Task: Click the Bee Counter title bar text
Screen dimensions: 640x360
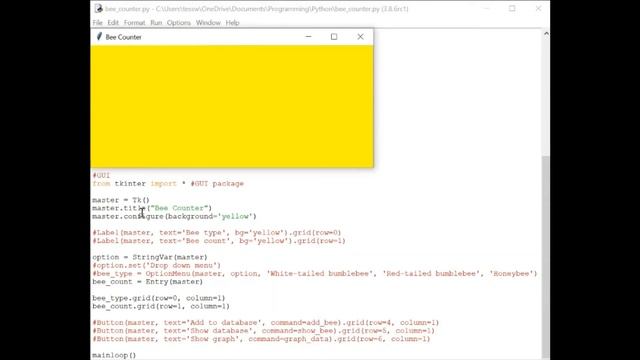Action: [x=123, y=37]
